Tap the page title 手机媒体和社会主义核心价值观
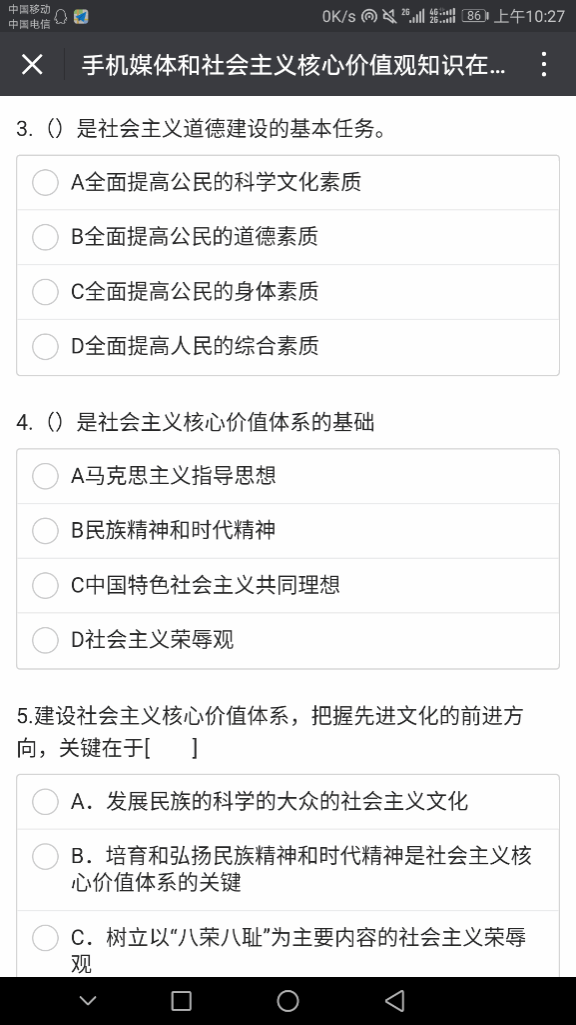576x1025 pixels. tap(294, 65)
